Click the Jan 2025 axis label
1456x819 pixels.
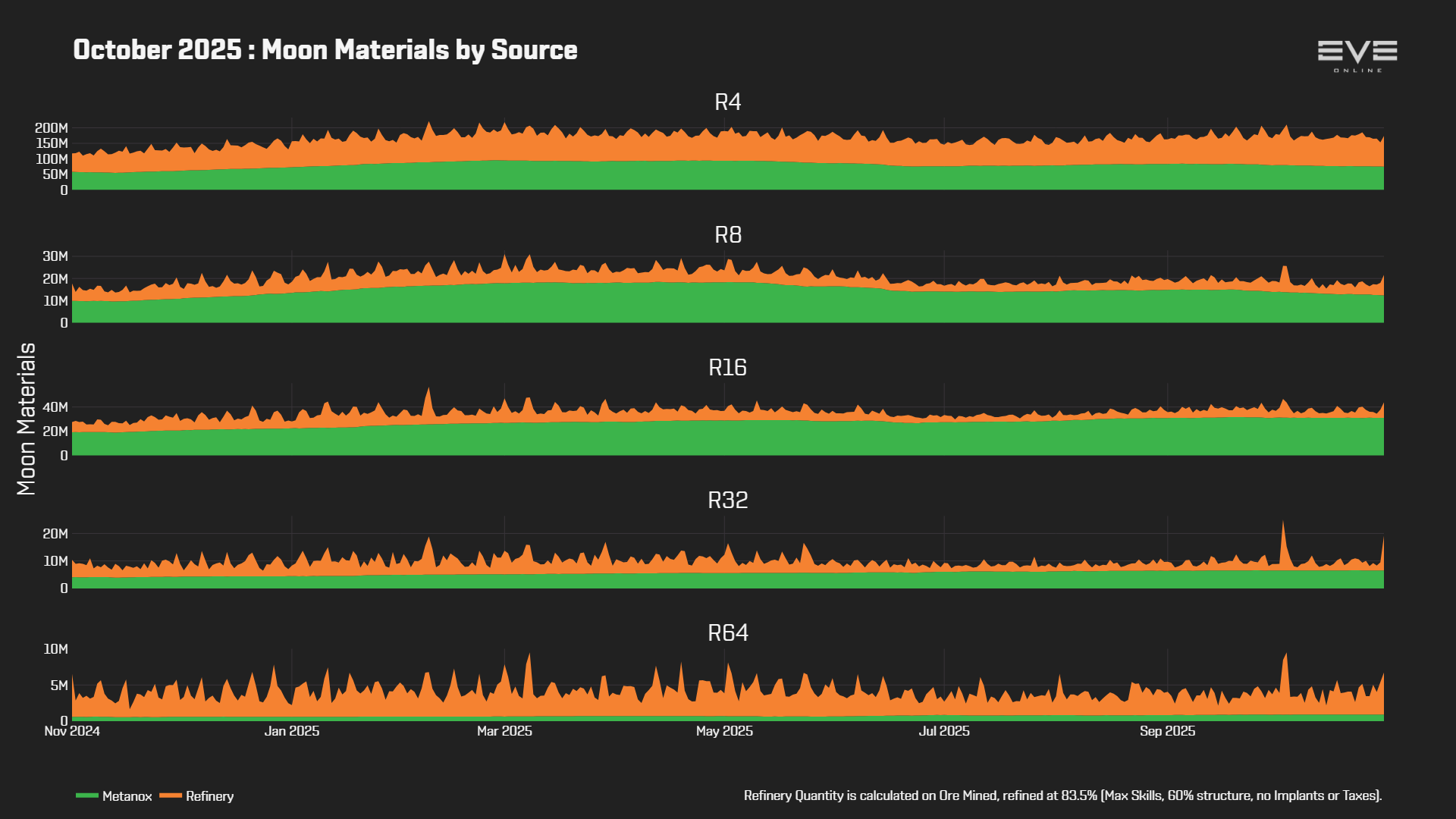pos(292,731)
